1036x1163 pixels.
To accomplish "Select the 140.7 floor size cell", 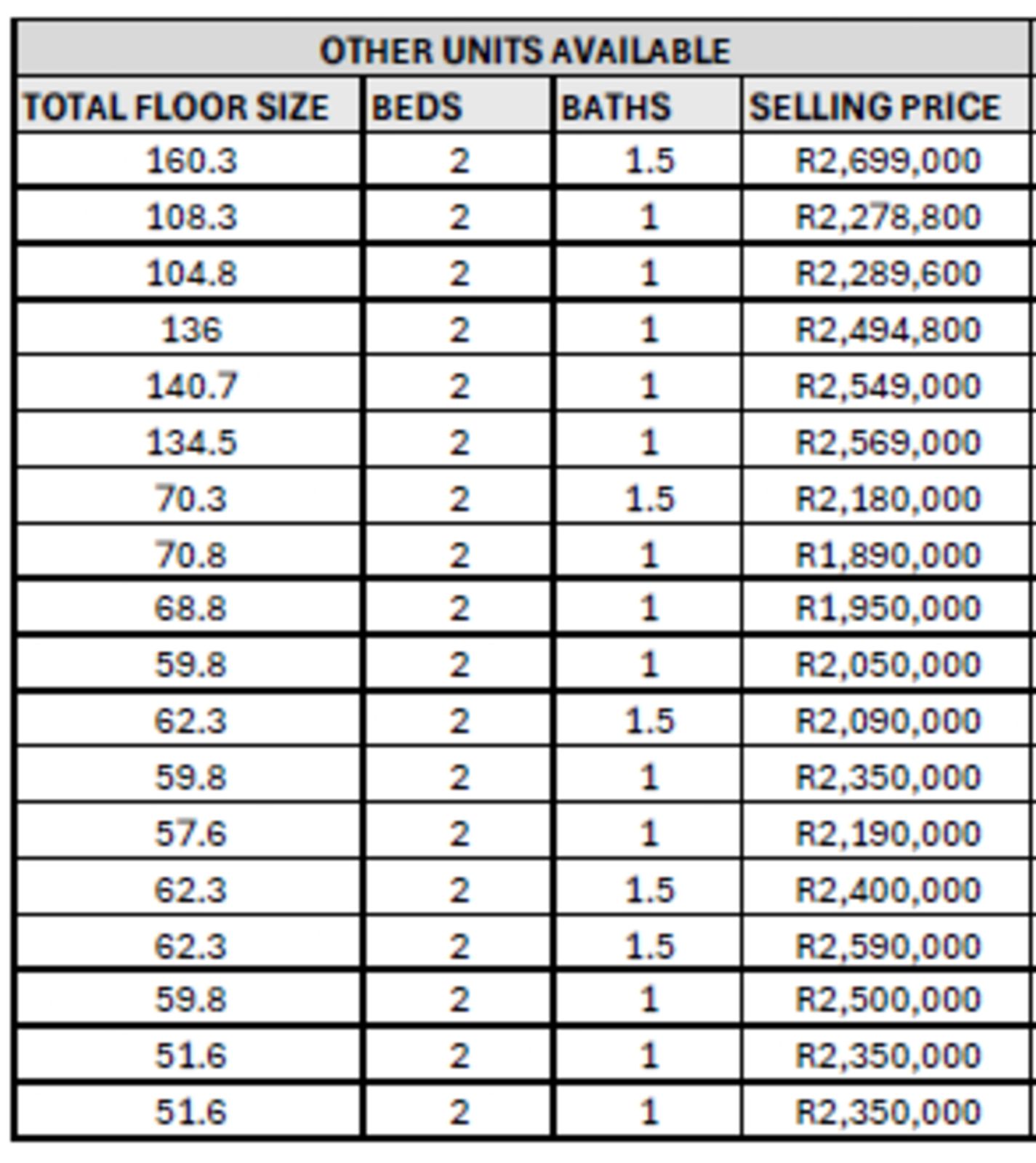I will click(191, 385).
